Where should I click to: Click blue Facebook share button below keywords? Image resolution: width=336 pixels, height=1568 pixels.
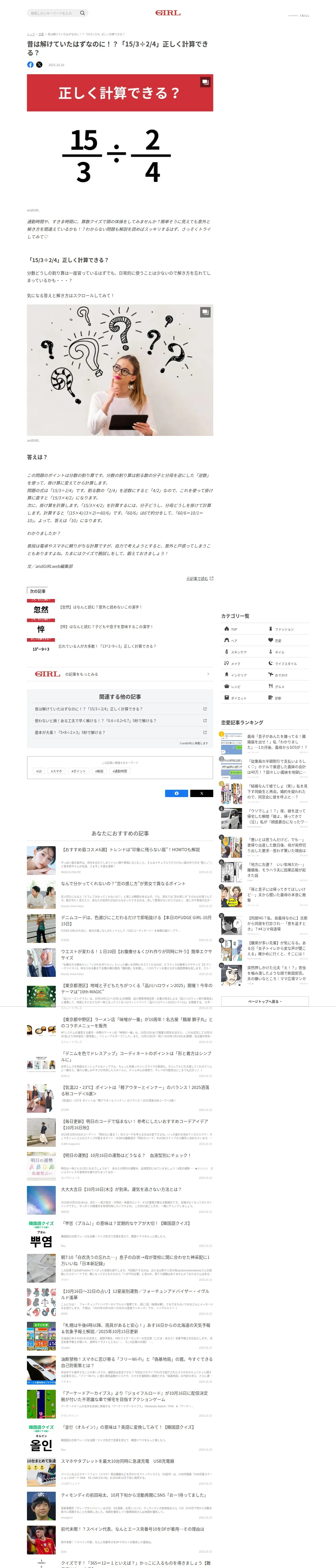click(x=177, y=793)
